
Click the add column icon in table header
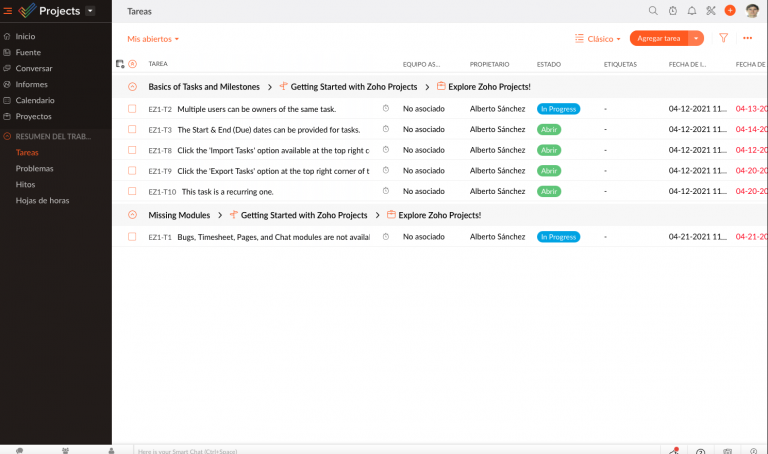[120, 64]
